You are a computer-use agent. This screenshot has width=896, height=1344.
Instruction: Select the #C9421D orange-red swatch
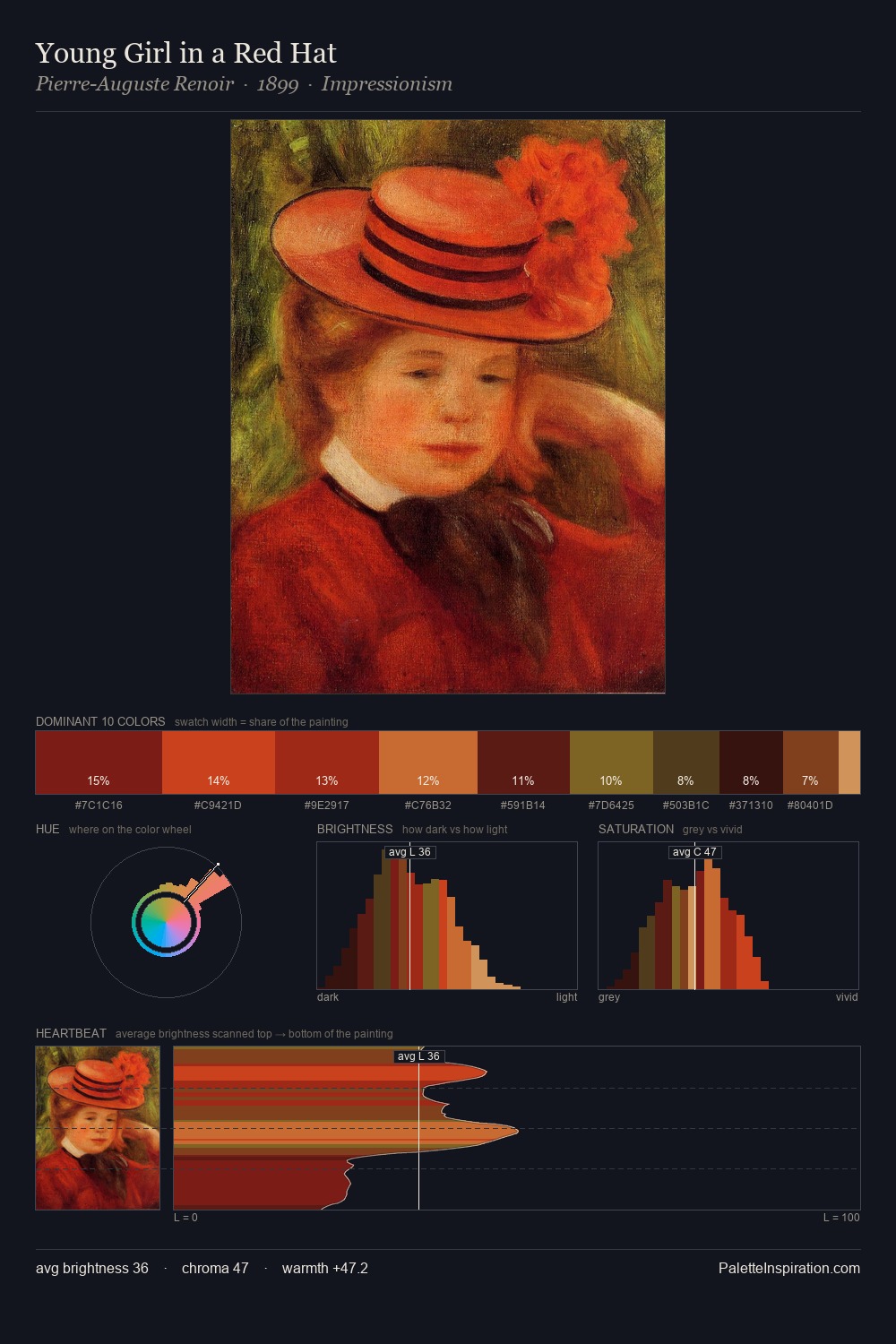[x=219, y=762]
